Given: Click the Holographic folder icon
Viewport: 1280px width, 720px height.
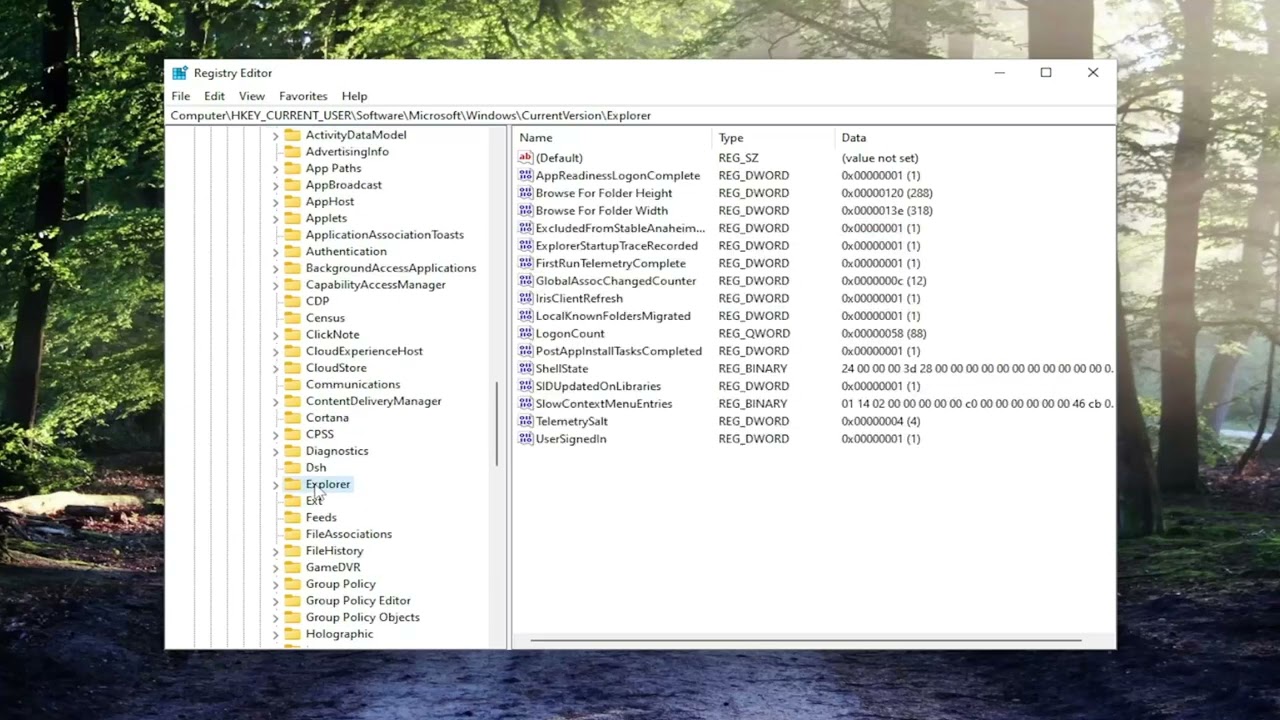Looking at the screenshot, I should [292, 634].
